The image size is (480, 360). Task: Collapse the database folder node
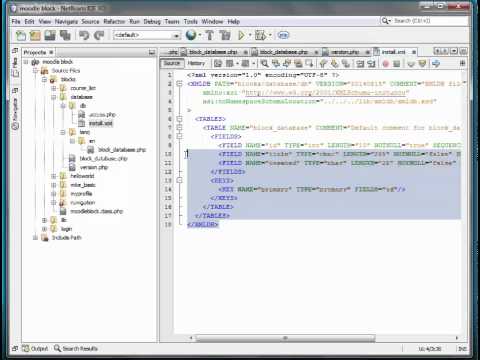click(54, 97)
